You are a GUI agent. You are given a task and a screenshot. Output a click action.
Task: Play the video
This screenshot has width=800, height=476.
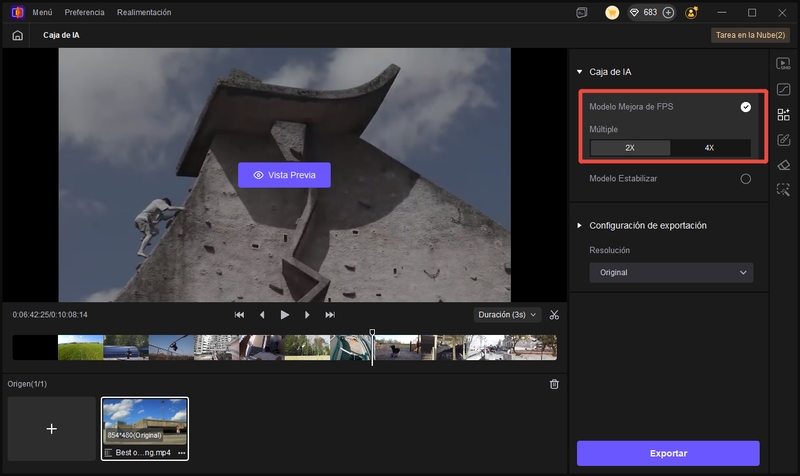(x=285, y=315)
